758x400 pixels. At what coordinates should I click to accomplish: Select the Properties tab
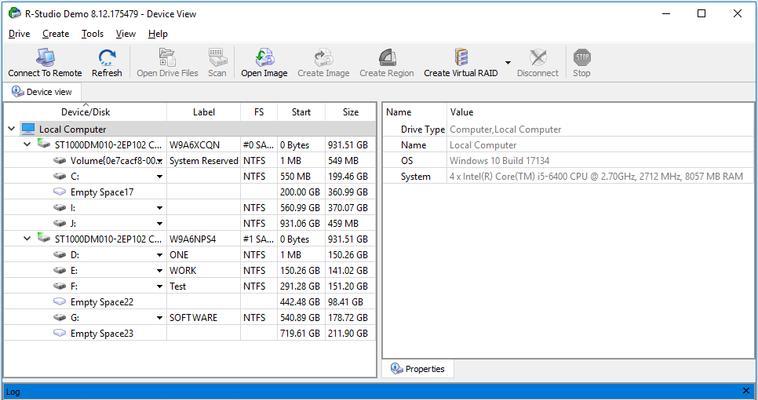418,369
